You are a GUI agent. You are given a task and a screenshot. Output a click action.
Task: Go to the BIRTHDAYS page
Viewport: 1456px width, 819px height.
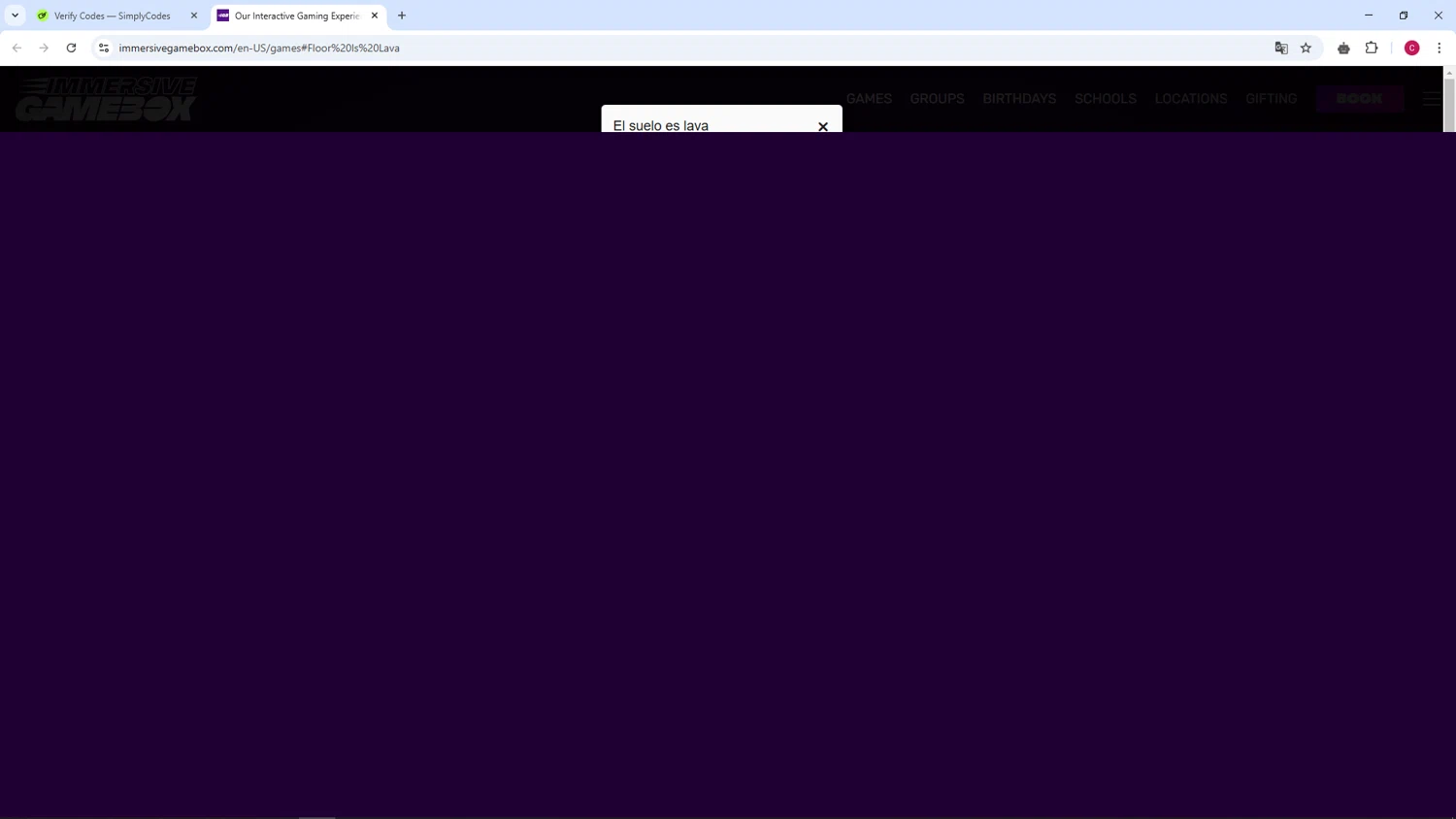point(1019,99)
